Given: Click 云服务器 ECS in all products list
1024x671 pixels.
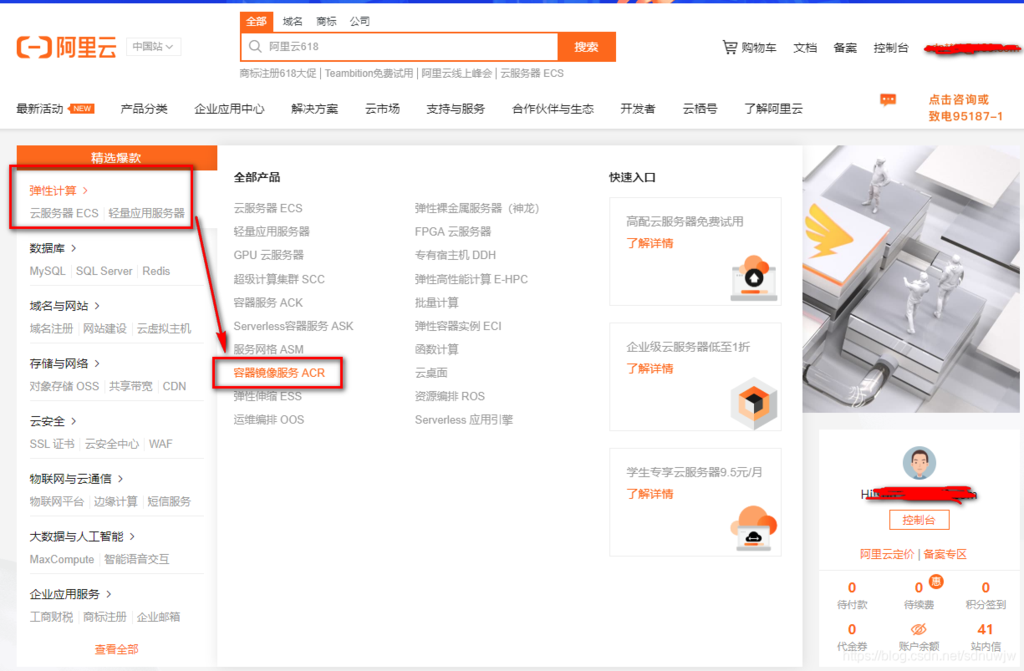Looking at the screenshot, I should 268,208.
